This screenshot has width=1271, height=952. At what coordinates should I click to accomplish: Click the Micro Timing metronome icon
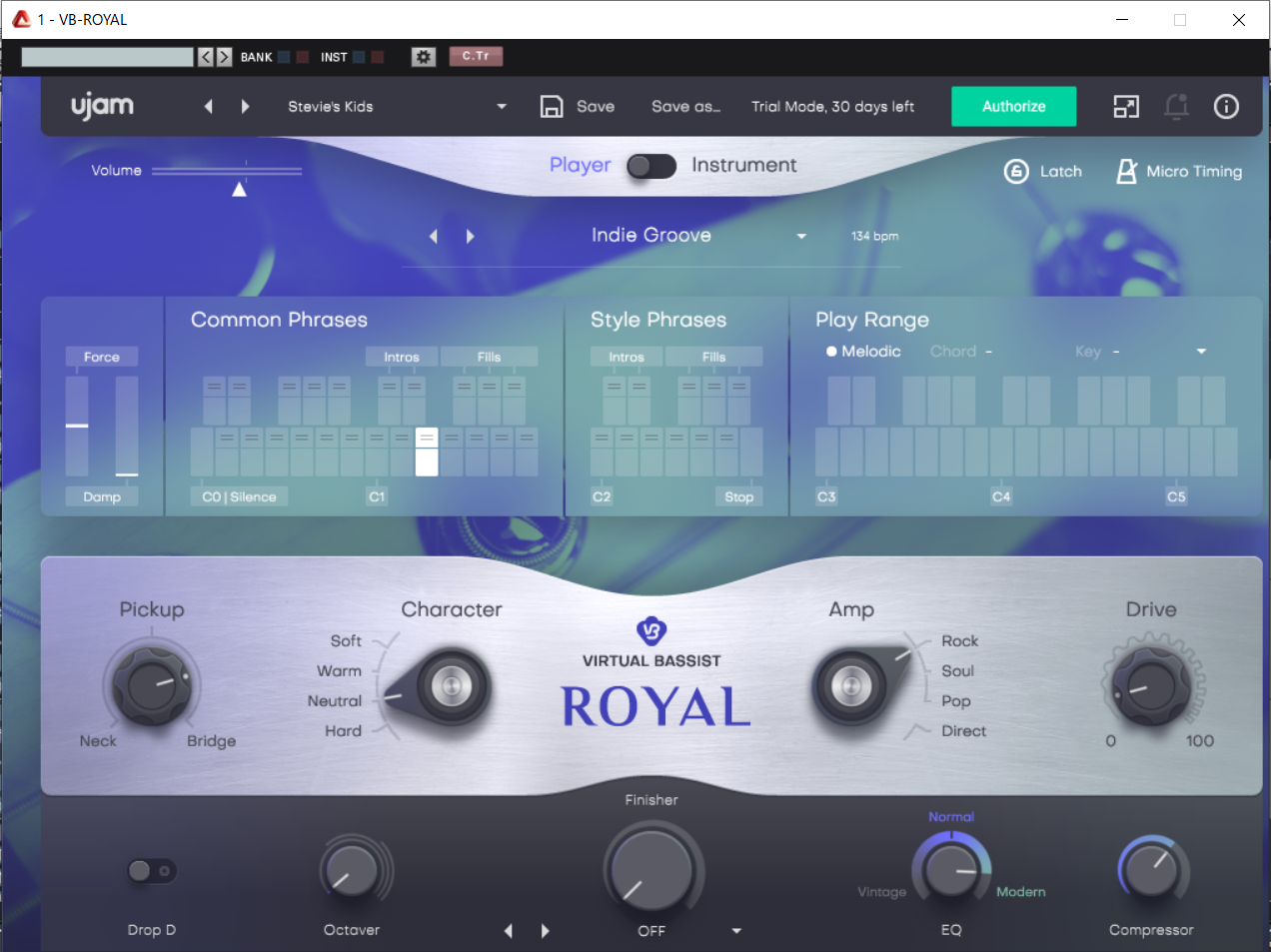click(x=1126, y=171)
